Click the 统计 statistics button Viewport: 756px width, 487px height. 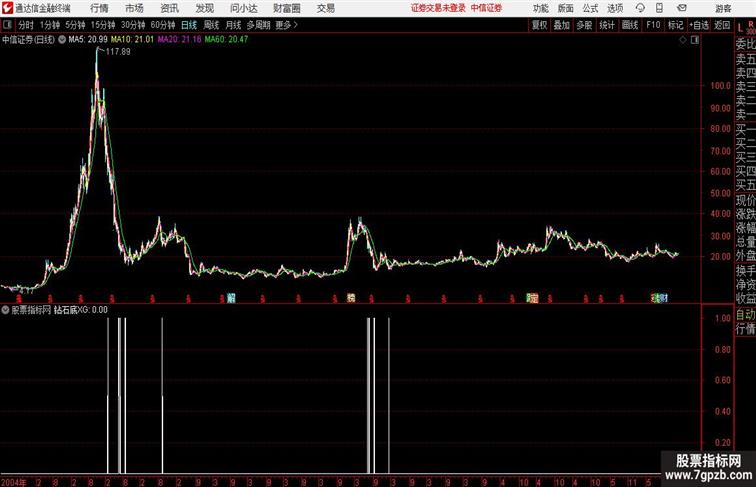(x=607, y=25)
